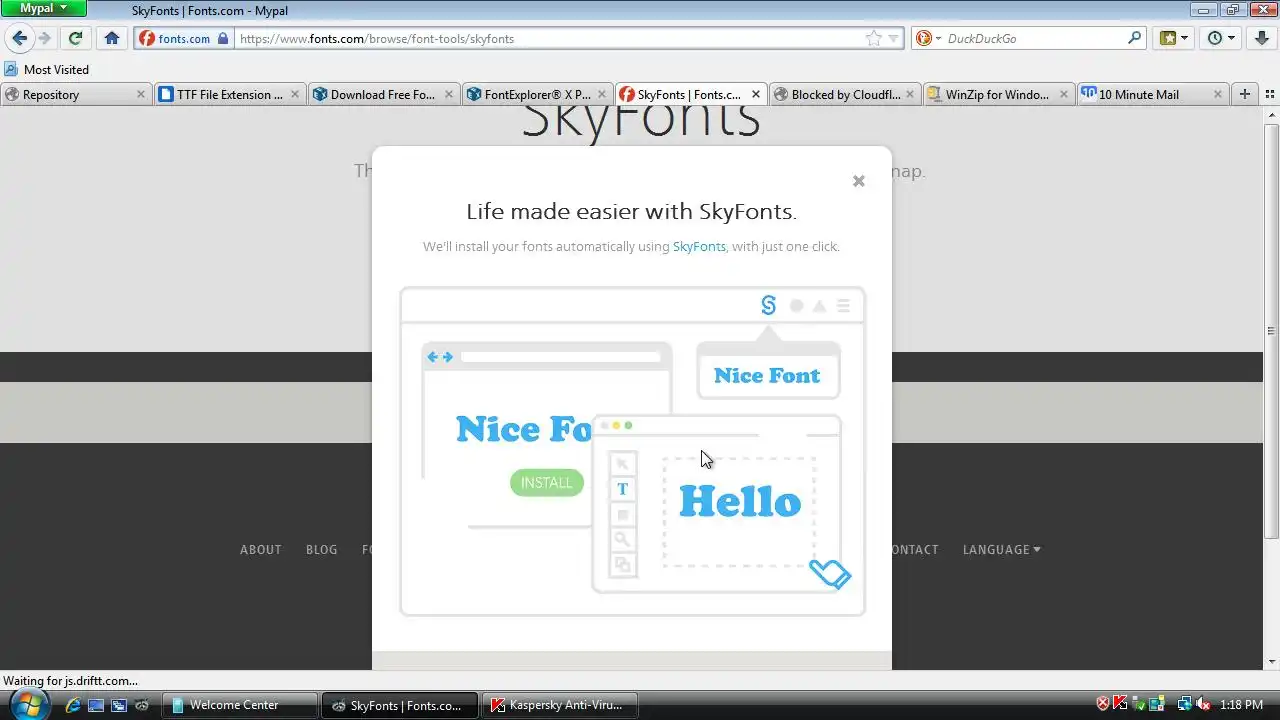This screenshot has height=720, width=1280.
Task: Open the Downloads arrow button
Action: click(x=1261, y=38)
